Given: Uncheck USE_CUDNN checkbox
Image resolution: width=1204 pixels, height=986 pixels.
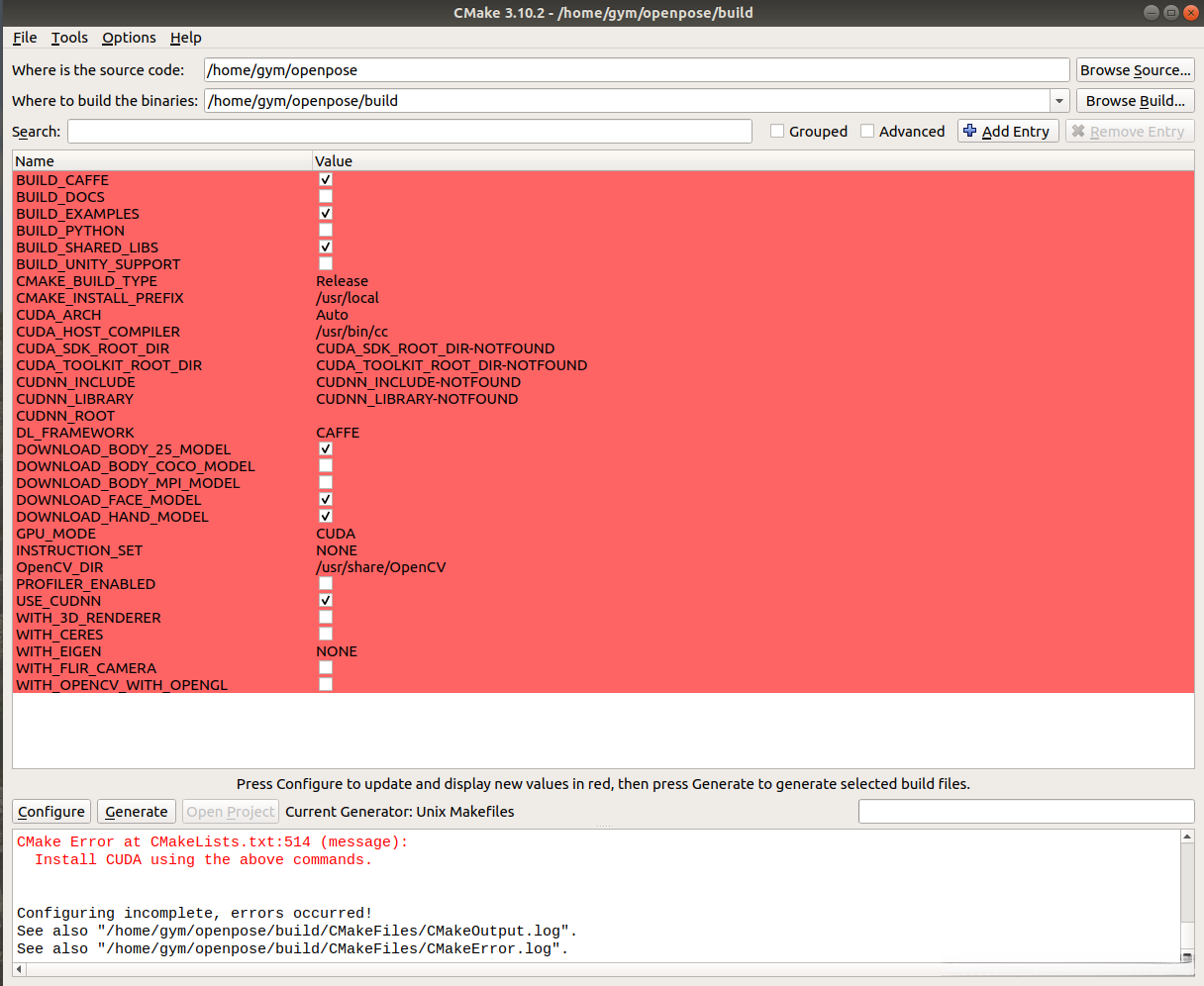Looking at the screenshot, I should [325, 601].
